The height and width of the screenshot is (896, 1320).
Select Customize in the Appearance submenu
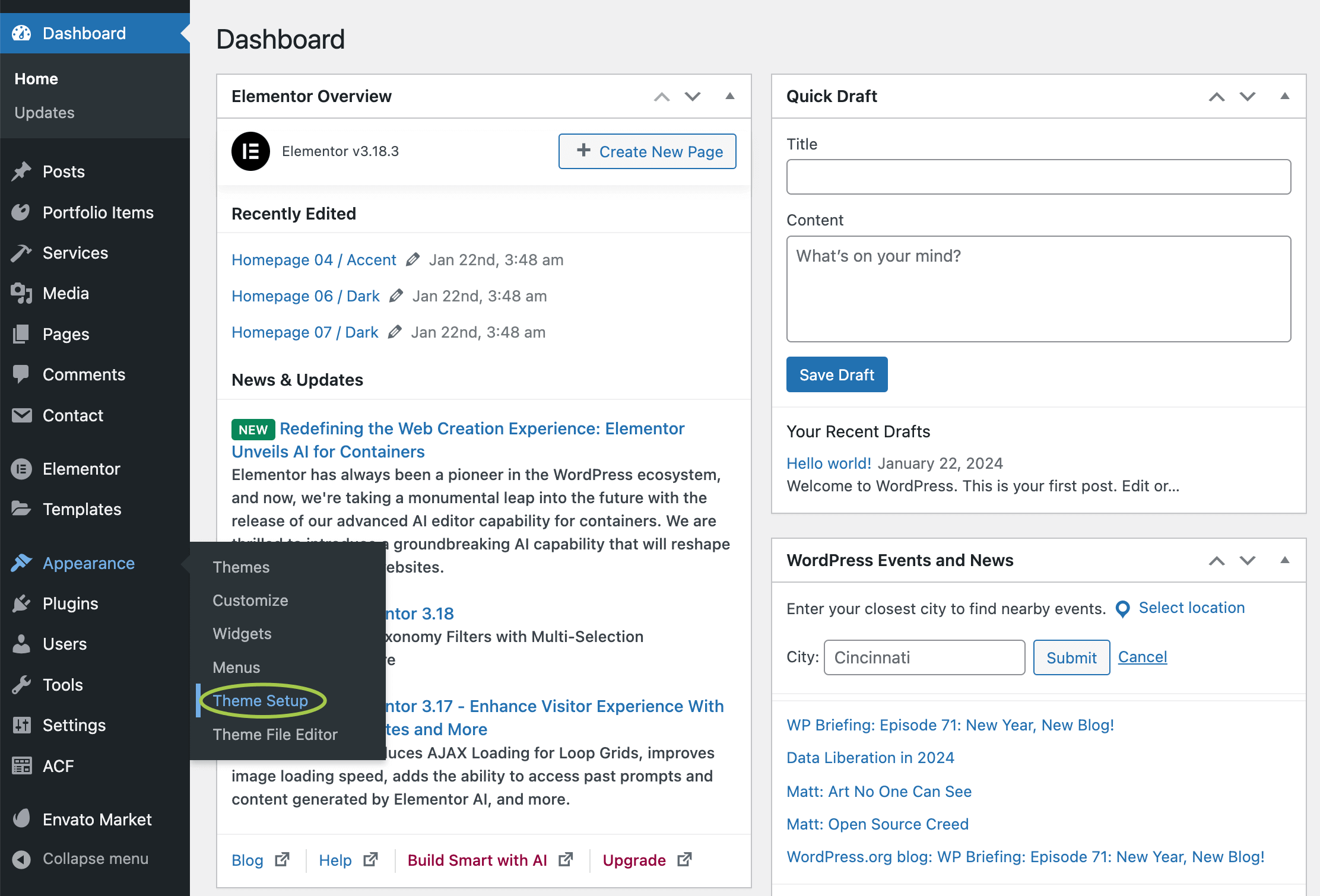pyautogui.click(x=250, y=600)
